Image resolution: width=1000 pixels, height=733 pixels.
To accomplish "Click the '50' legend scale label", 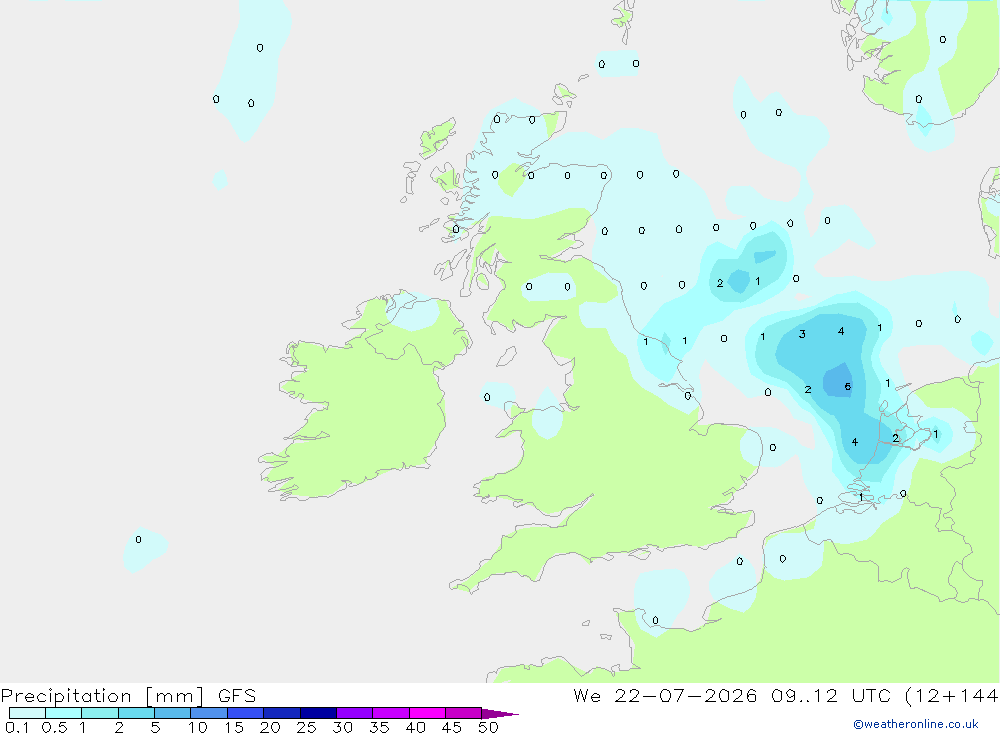I will click(488, 727).
